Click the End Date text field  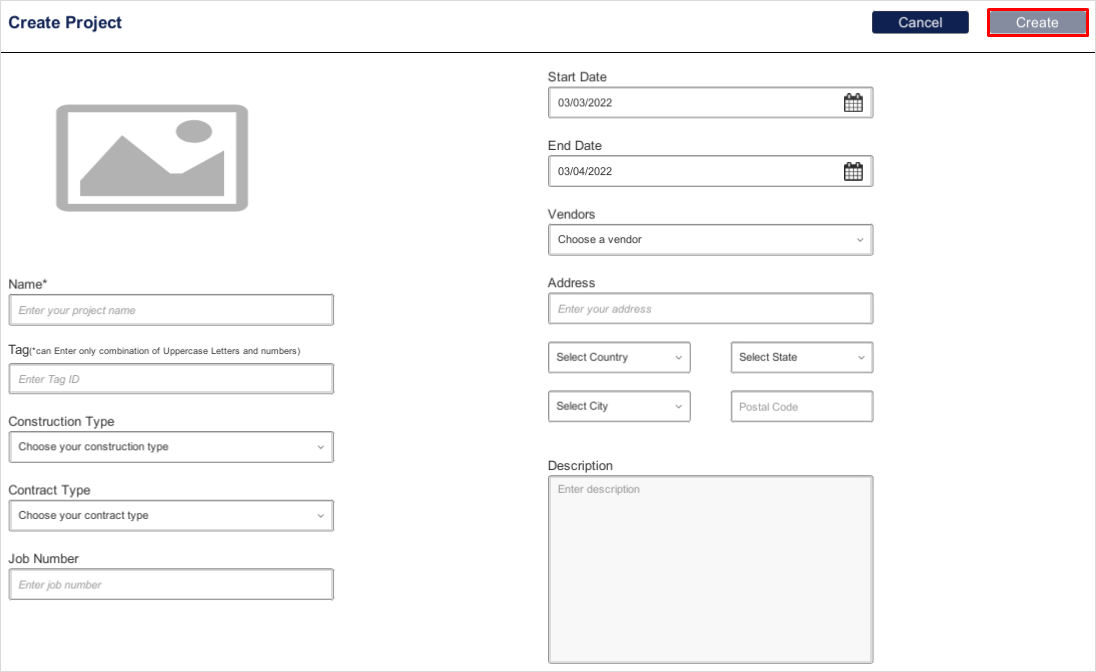pos(710,171)
